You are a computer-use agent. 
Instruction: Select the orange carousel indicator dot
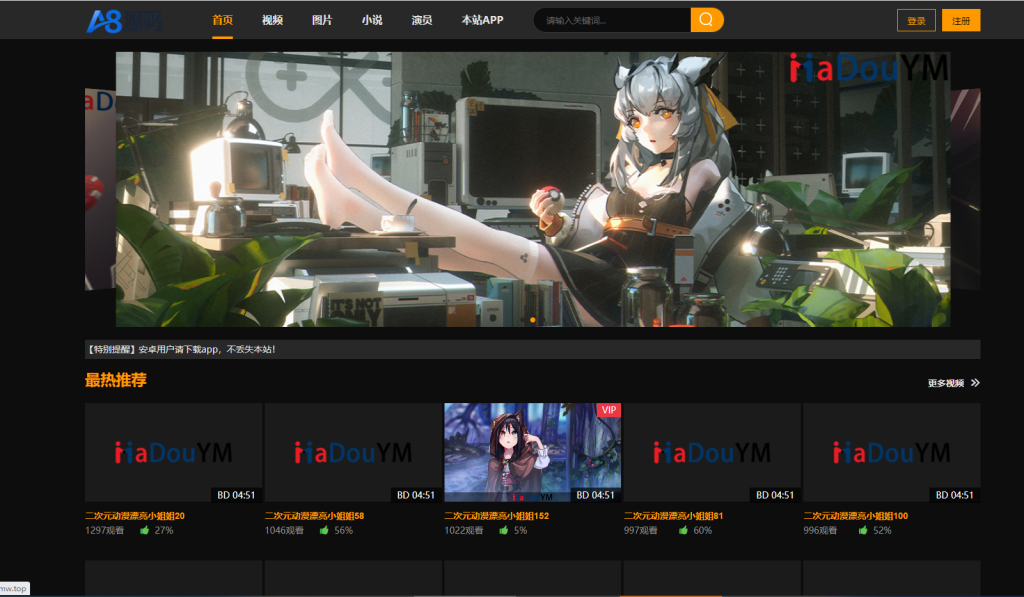[x=533, y=320]
